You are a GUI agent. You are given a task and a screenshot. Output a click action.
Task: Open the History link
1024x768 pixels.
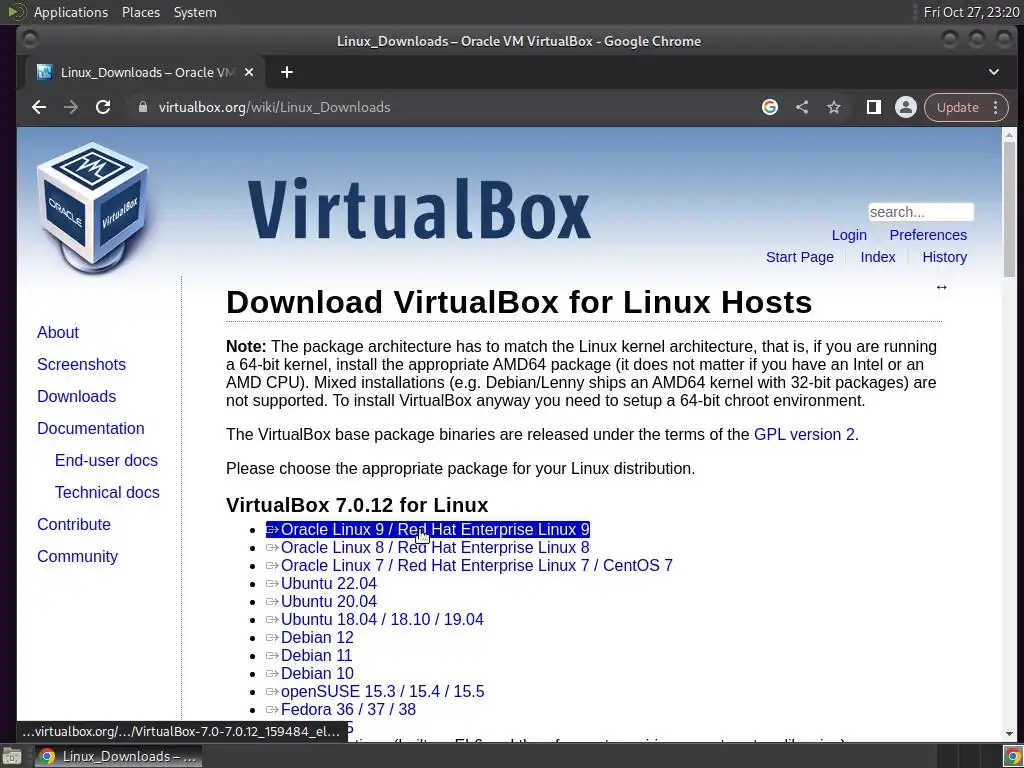coord(944,257)
